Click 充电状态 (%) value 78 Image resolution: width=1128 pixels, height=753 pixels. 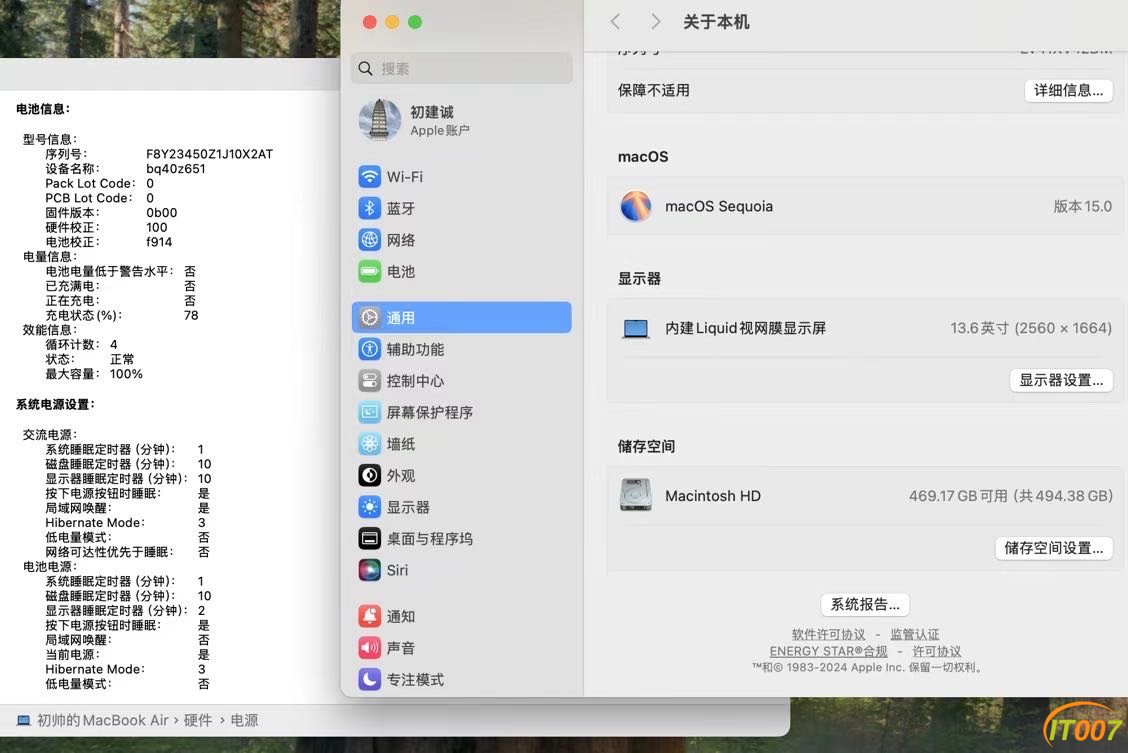click(x=191, y=316)
